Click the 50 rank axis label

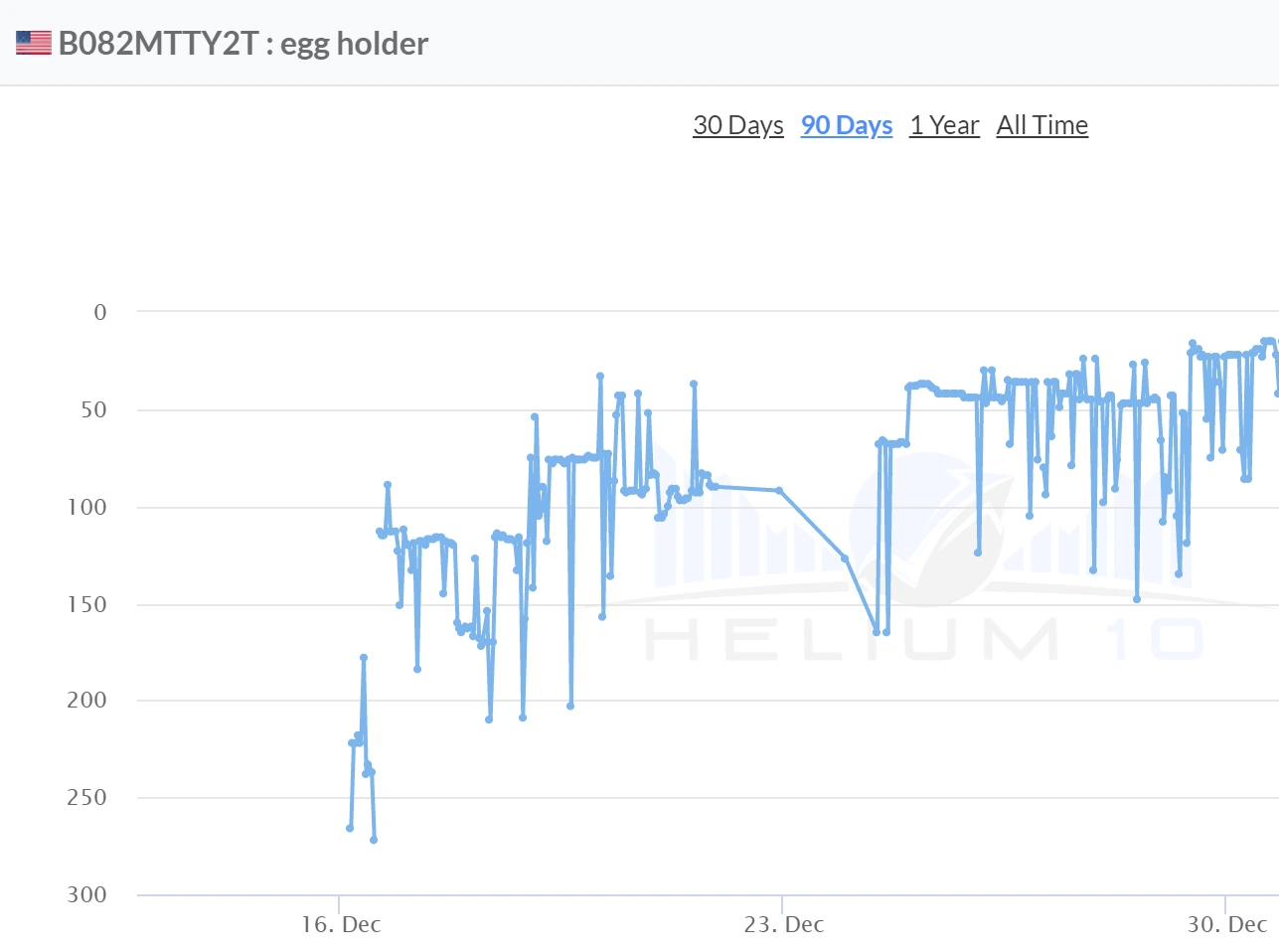93,409
